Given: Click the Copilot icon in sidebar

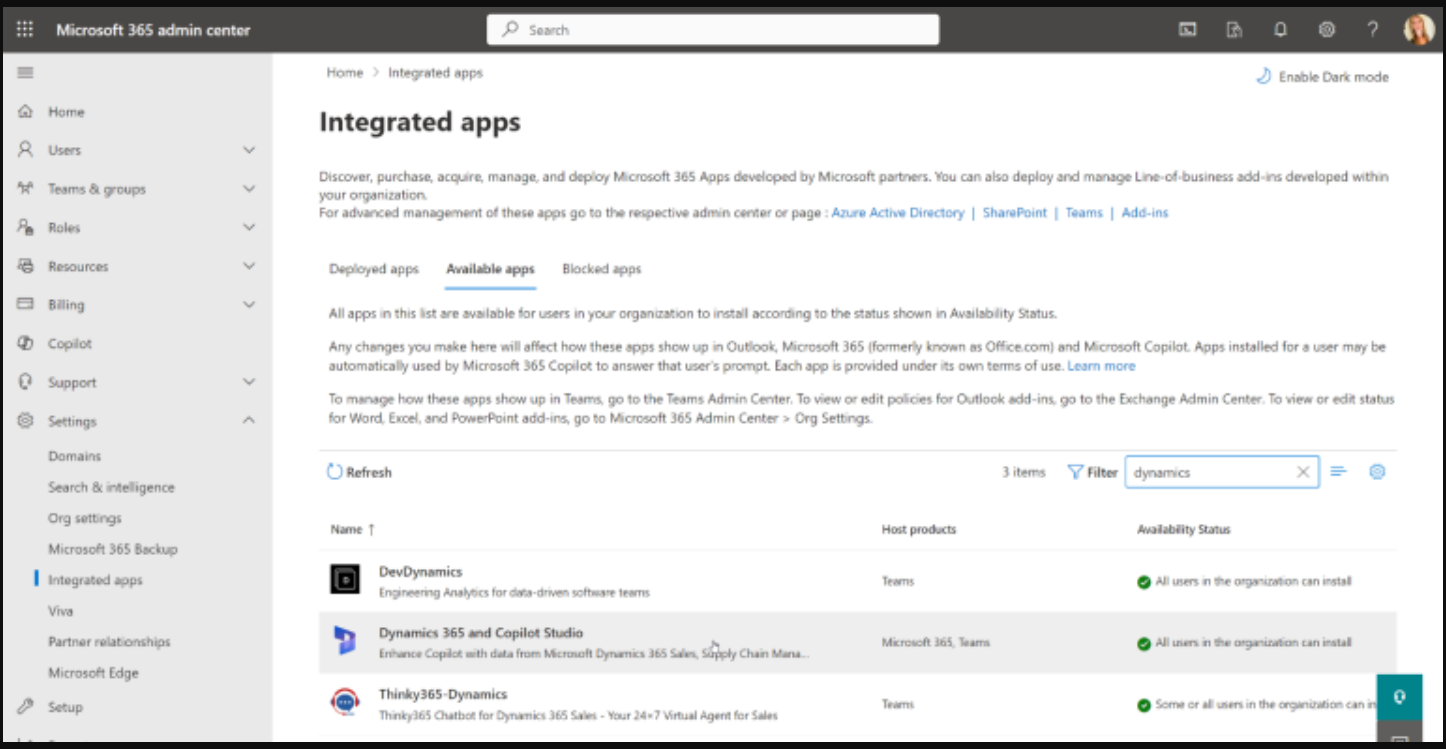Looking at the screenshot, I should tap(26, 344).
